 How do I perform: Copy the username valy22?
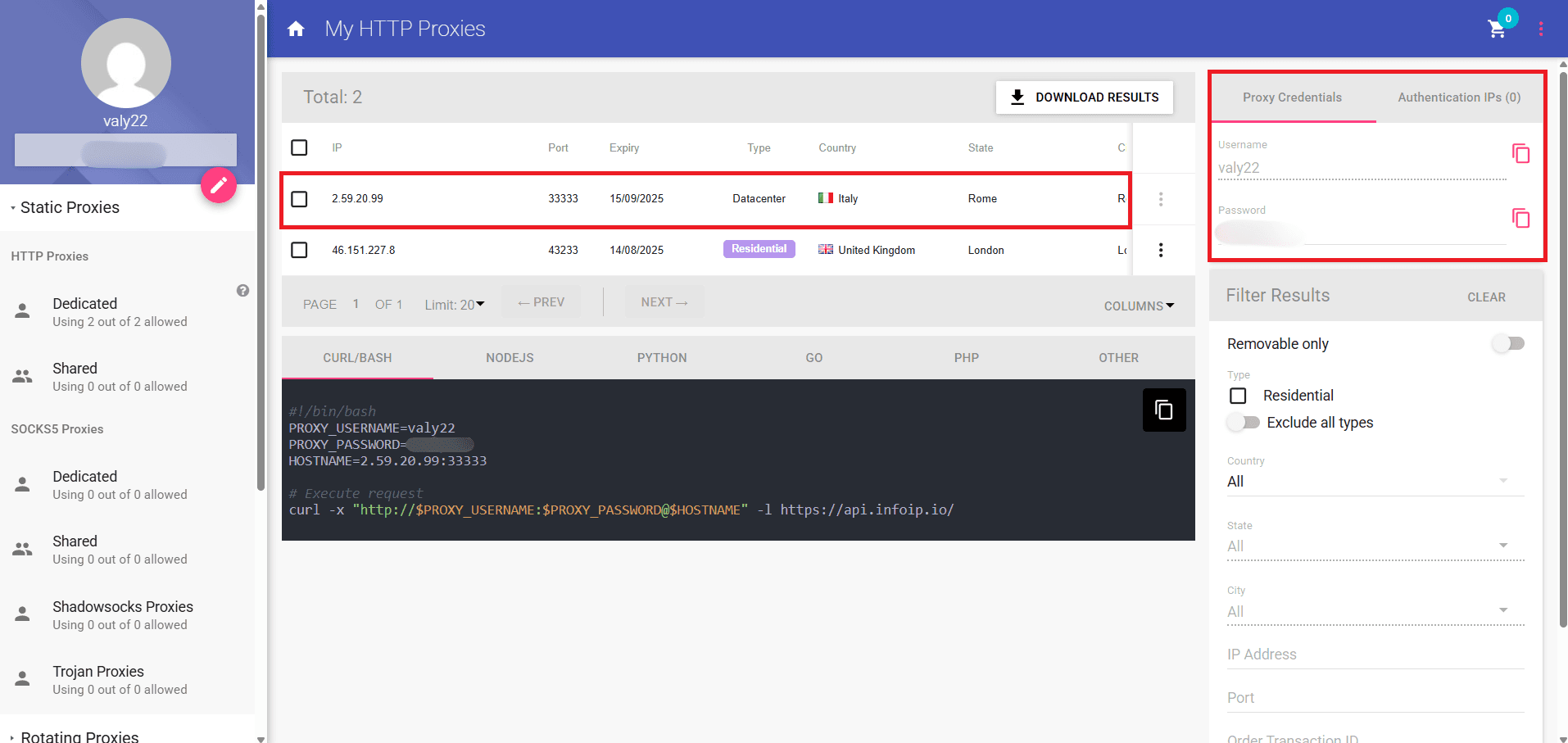click(x=1520, y=153)
